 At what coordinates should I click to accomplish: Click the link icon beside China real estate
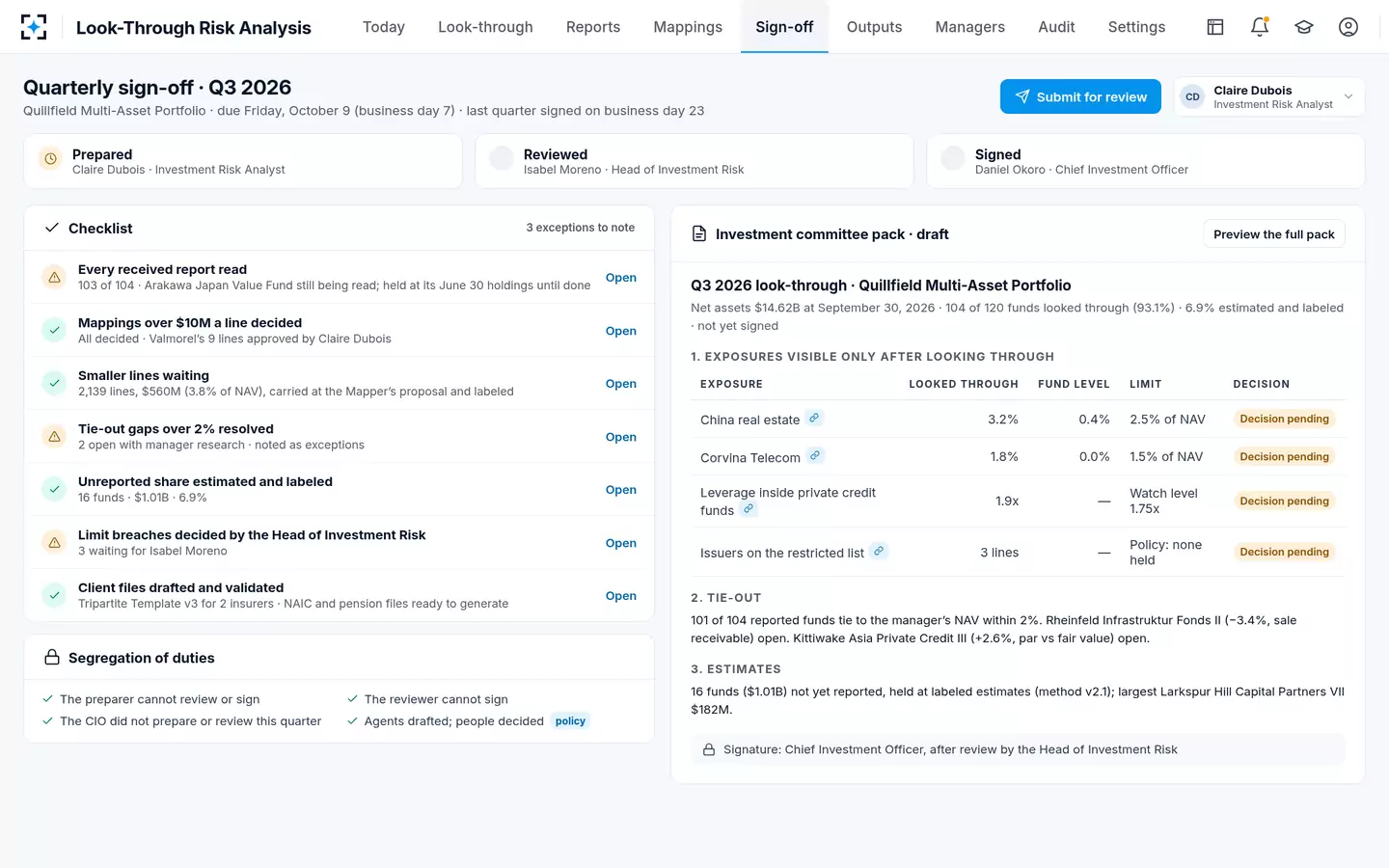814,418
